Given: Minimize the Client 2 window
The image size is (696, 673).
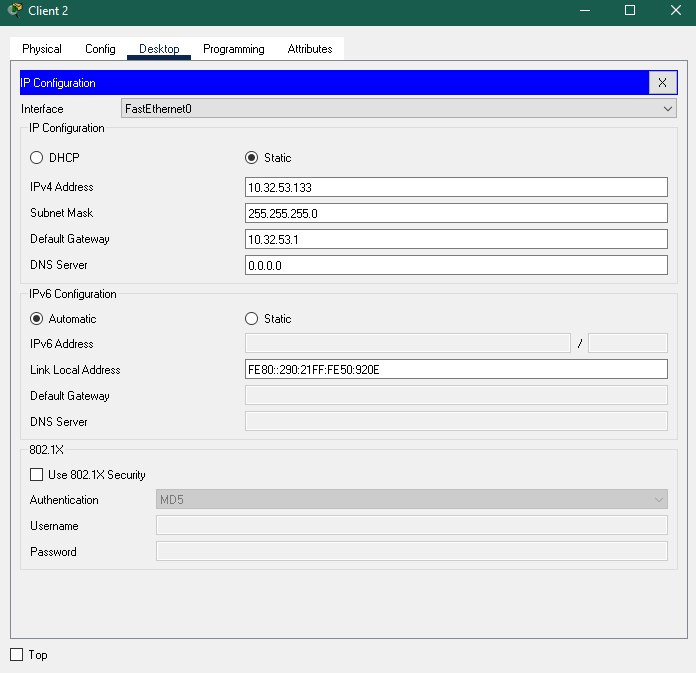Looking at the screenshot, I should click(x=585, y=10).
